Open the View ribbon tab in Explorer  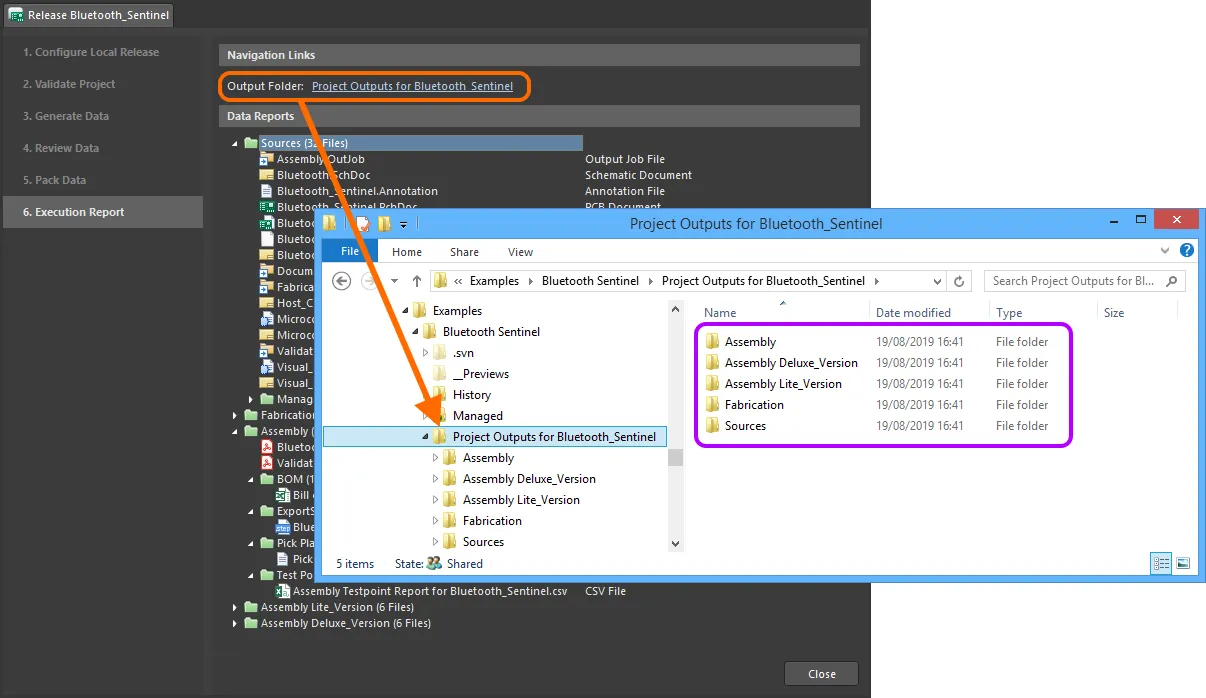[520, 252]
